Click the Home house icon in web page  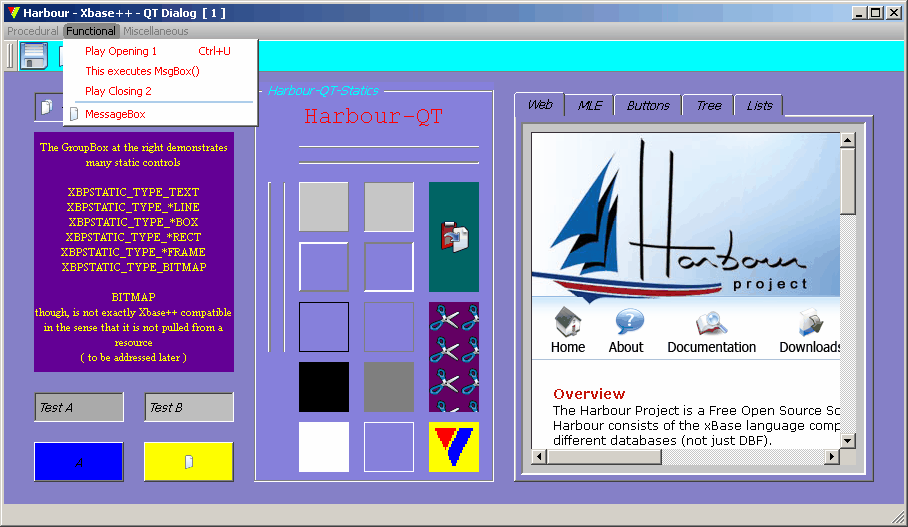pyautogui.click(x=568, y=322)
